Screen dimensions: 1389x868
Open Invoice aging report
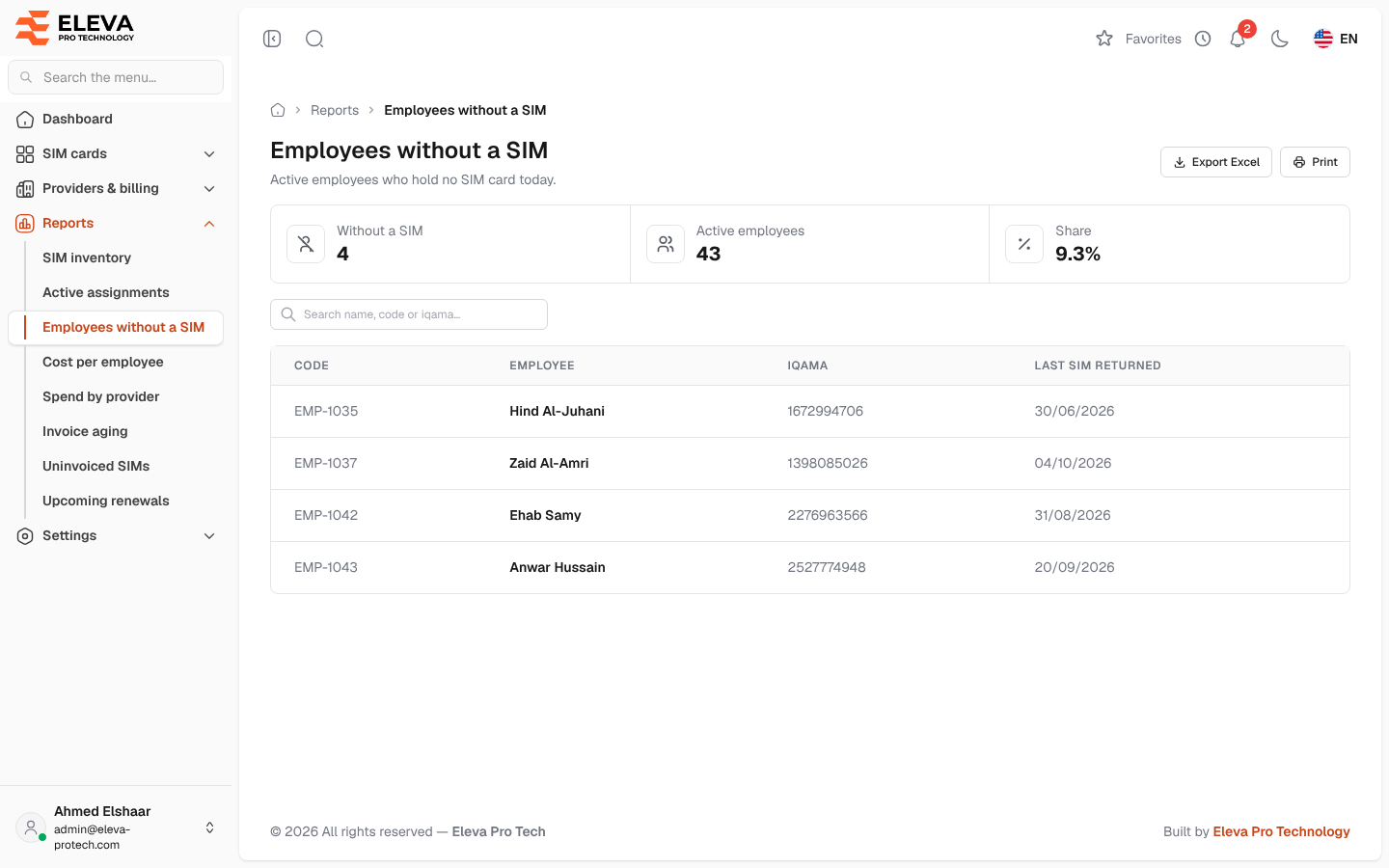(x=85, y=431)
